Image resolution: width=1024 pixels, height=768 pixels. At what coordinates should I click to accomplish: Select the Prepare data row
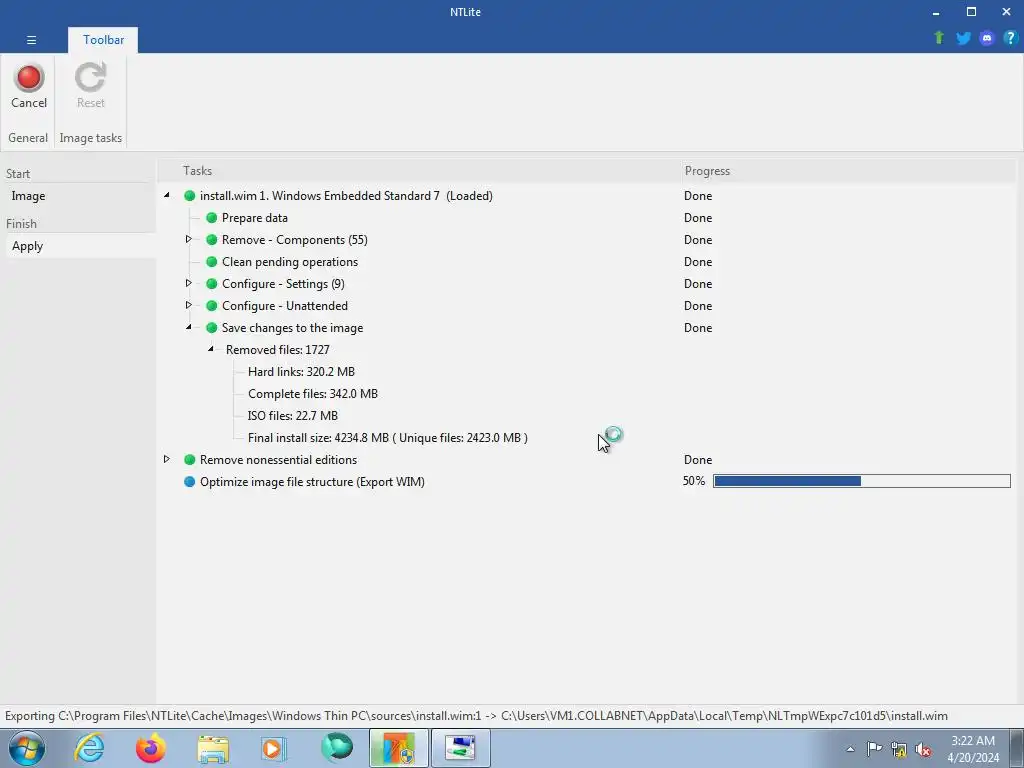tap(255, 218)
